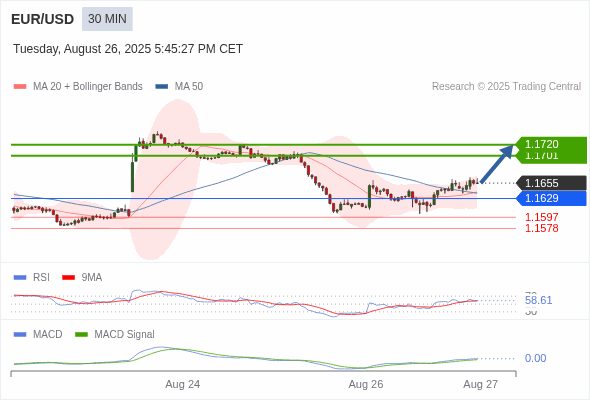Click the blue upward trend arrow
Viewport: 590px width, 400px height.
pyautogui.click(x=497, y=164)
